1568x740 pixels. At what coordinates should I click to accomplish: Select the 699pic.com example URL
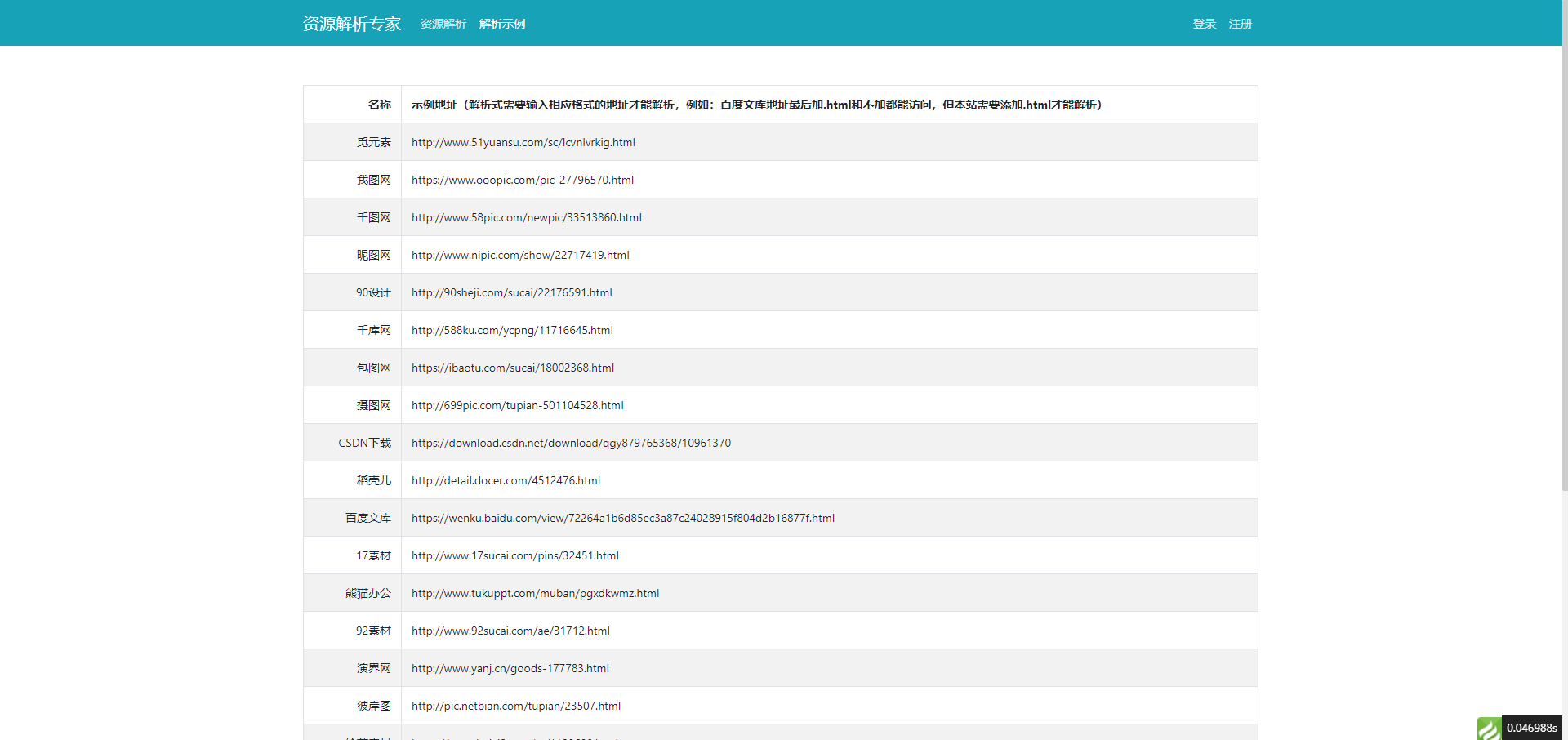(518, 405)
